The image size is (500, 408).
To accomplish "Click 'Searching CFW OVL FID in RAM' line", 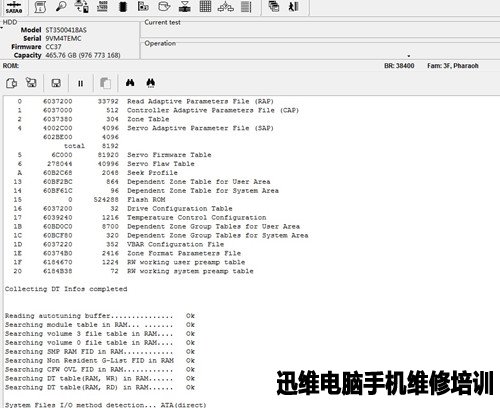I will (100, 370).
